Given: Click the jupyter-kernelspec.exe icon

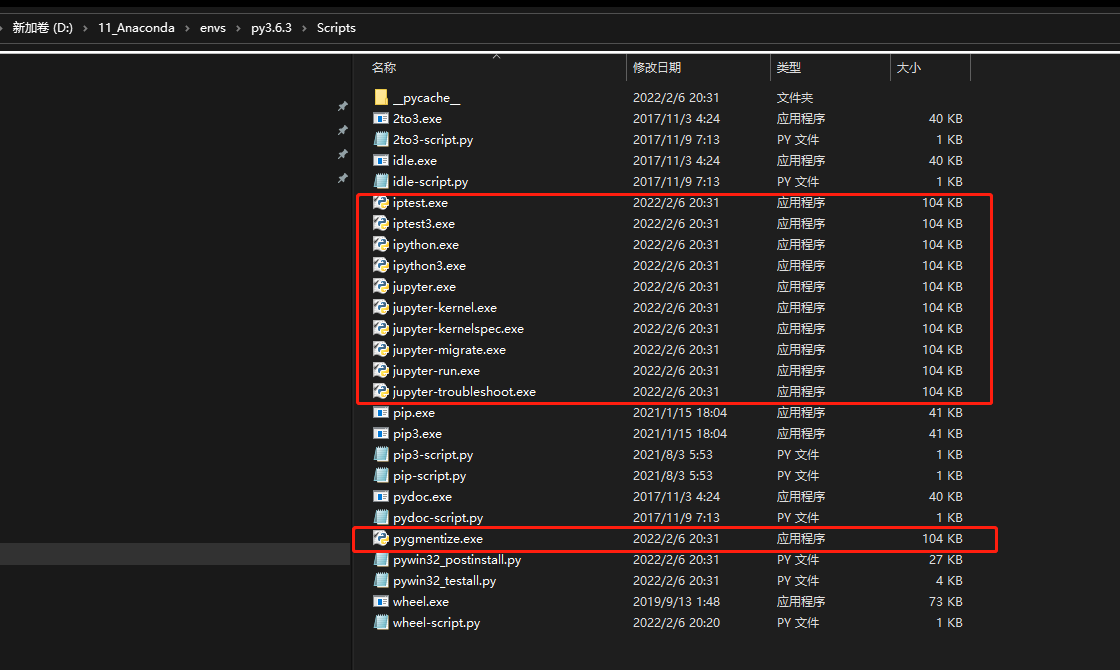Looking at the screenshot, I should (x=381, y=329).
